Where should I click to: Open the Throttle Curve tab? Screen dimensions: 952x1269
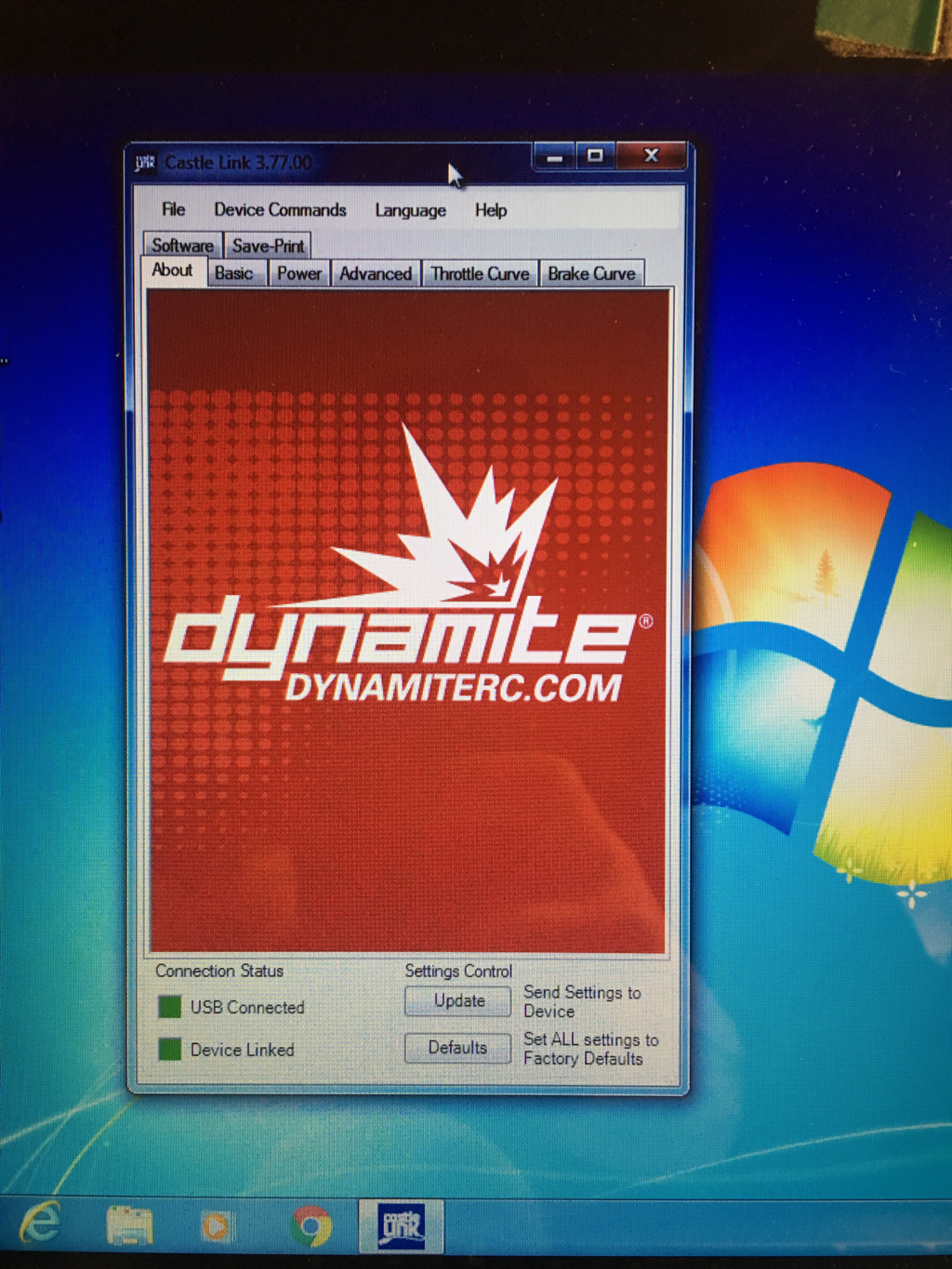point(480,274)
